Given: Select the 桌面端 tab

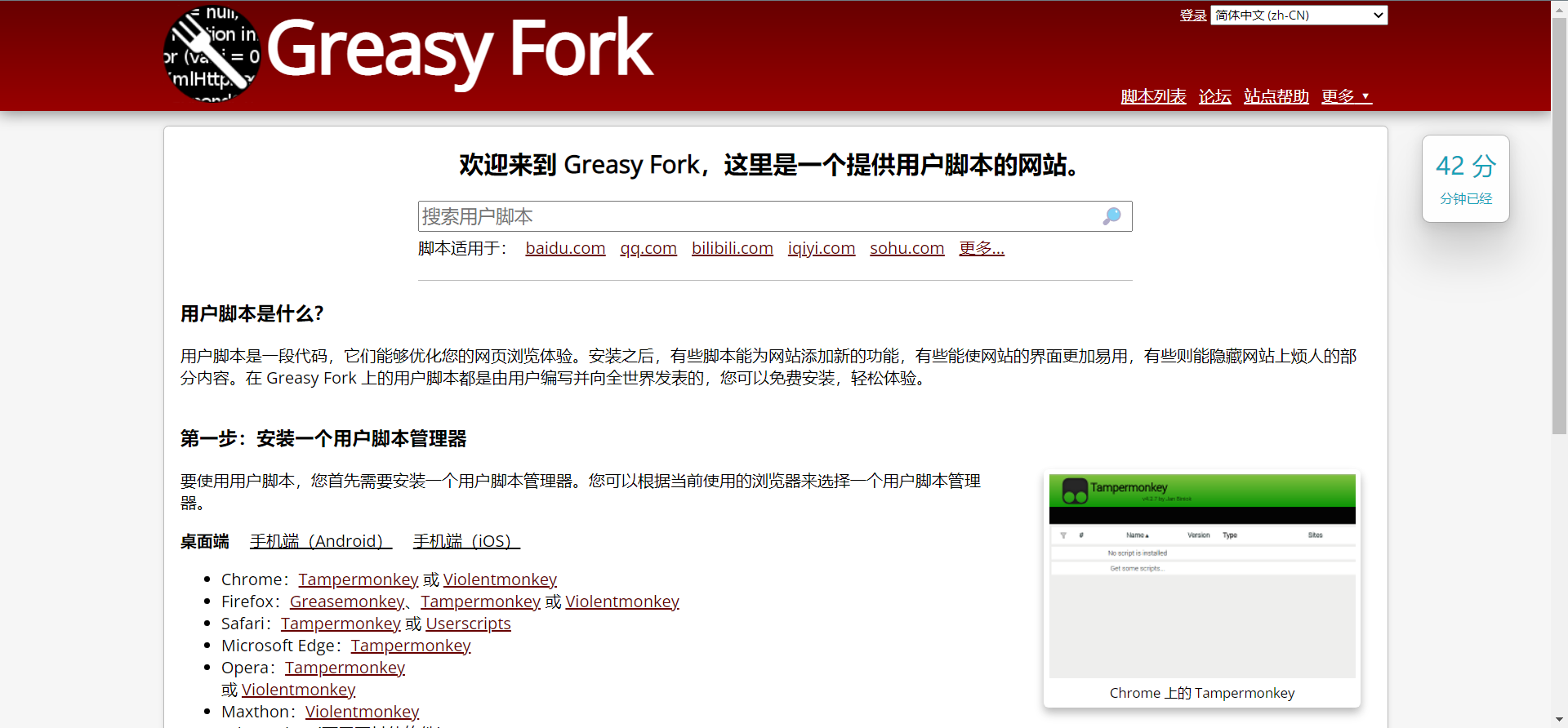Looking at the screenshot, I should (x=204, y=541).
